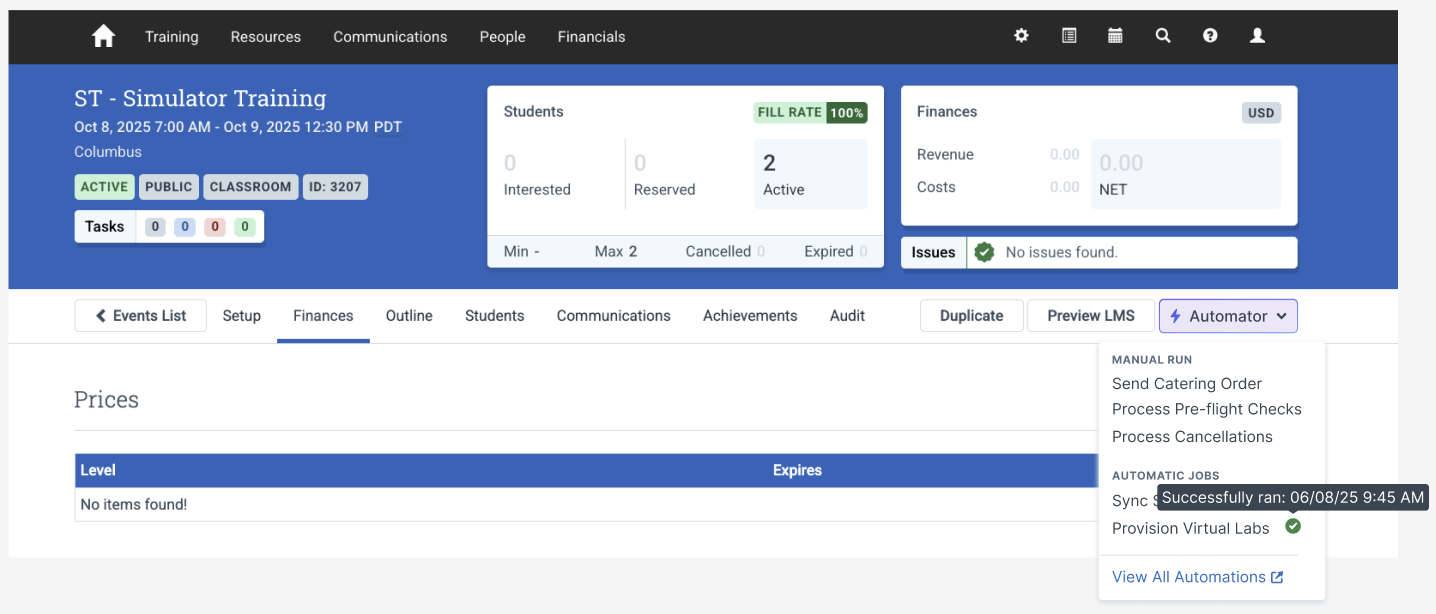Select the Finances tab
Image resolution: width=1436 pixels, height=614 pixels.
pyautogui.click(x=323, y=316)
